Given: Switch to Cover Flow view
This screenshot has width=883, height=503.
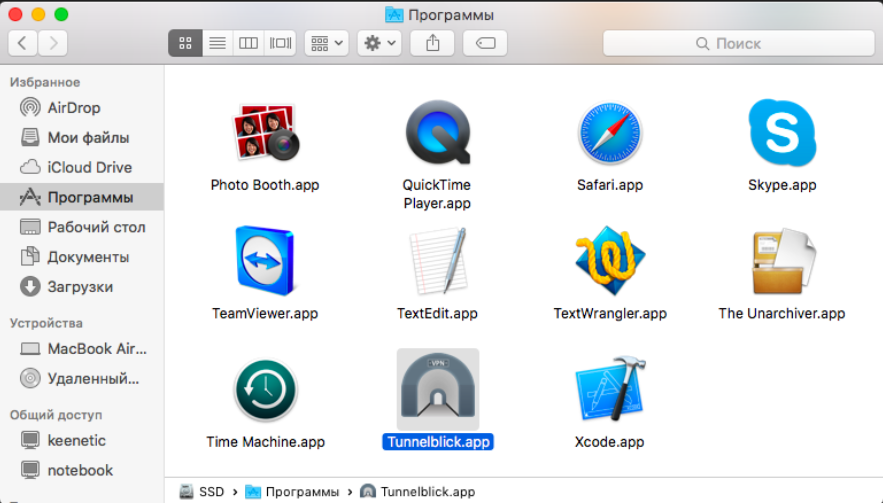Looking at the screenshot, I should tap(280, 43).
